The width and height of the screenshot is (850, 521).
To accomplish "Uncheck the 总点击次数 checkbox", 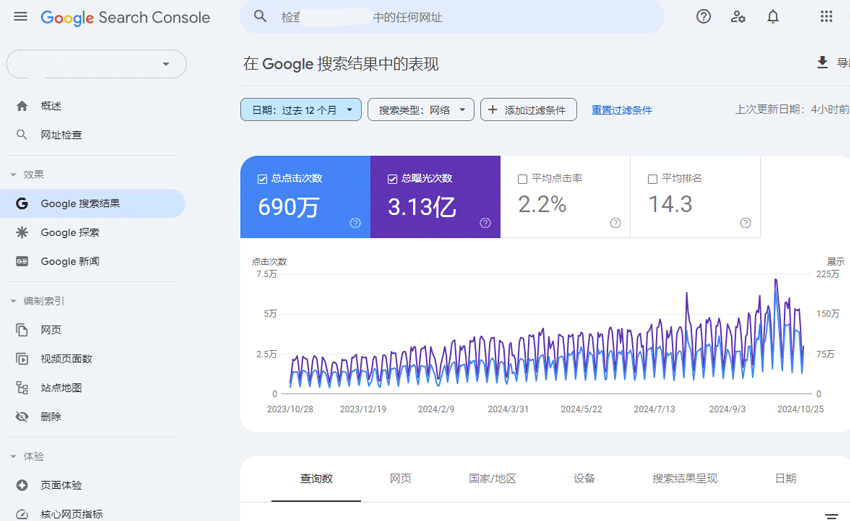I will click(x=262, y=179).
